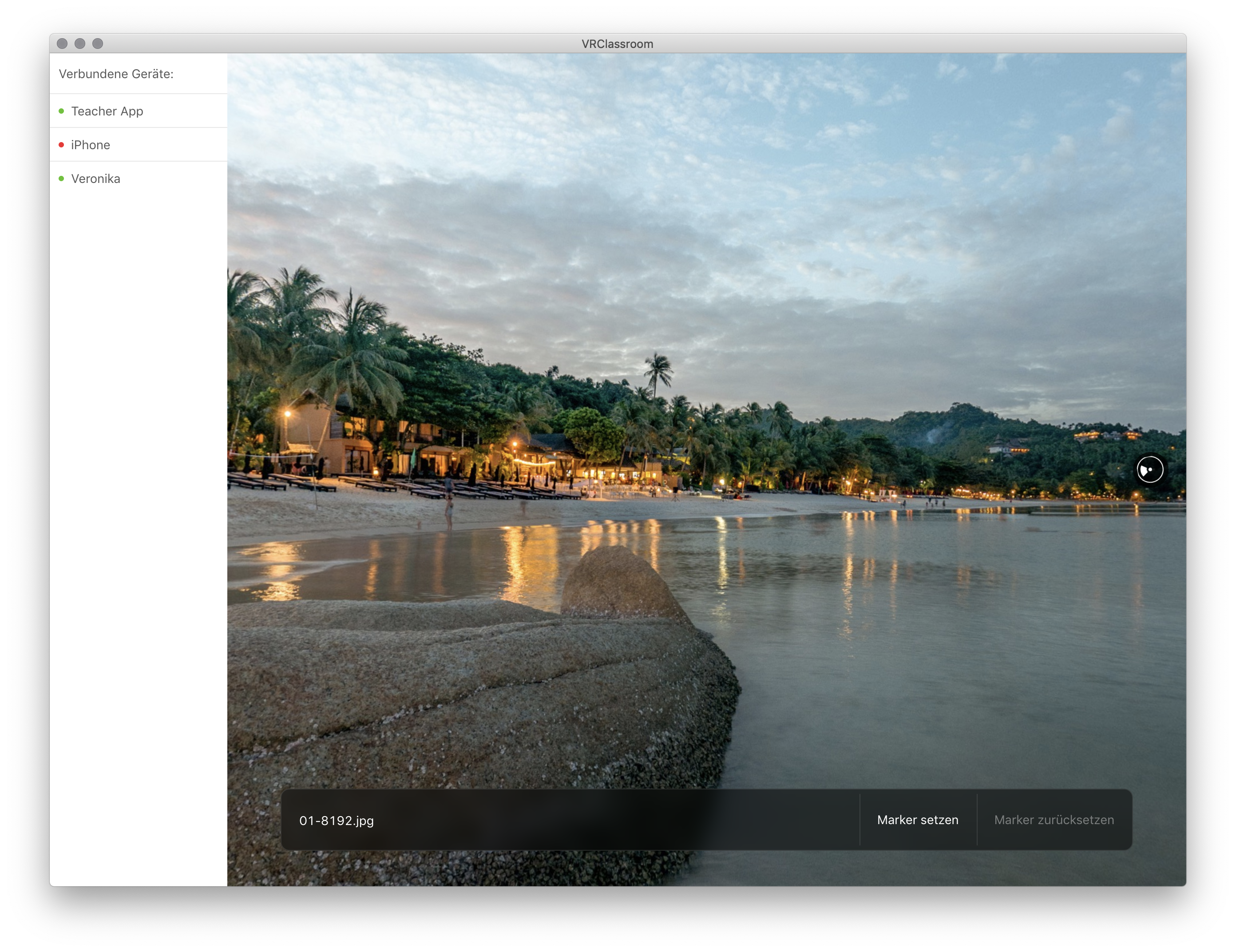The width and height of the screenshot is (1236, 952).
Task: Click green status dot beside Teacher App
Action: click(61, 111)
